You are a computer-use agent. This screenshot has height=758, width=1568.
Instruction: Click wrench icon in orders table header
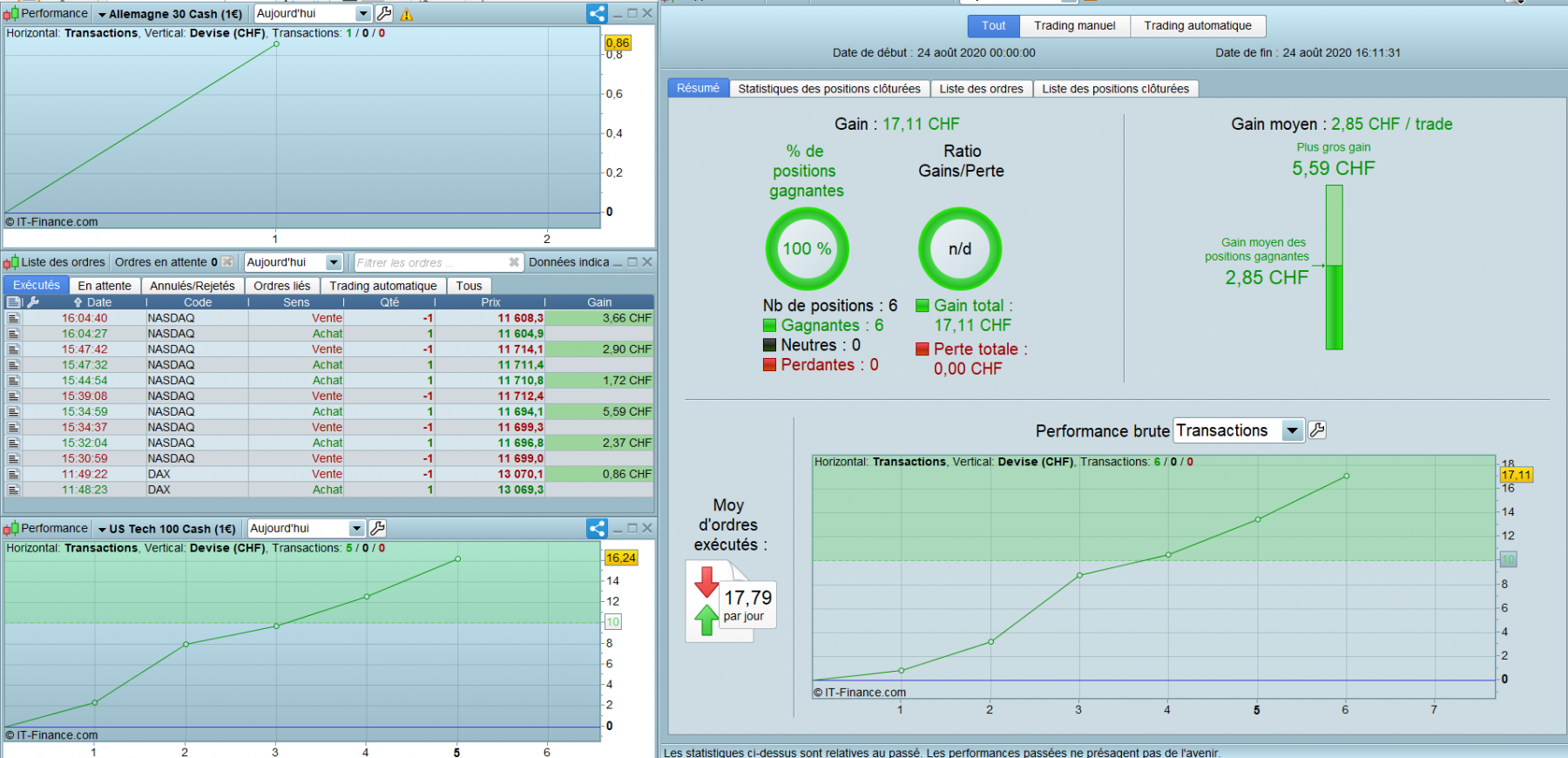33,302
